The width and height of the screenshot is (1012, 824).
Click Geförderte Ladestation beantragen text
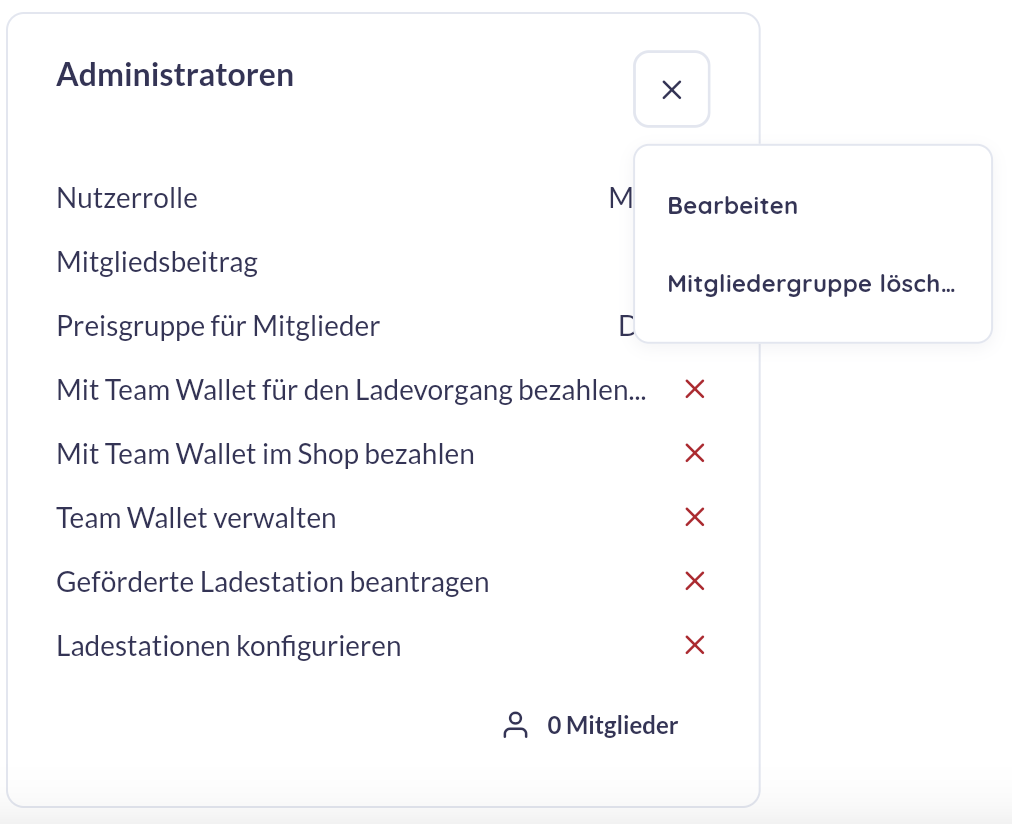point(272,582)
